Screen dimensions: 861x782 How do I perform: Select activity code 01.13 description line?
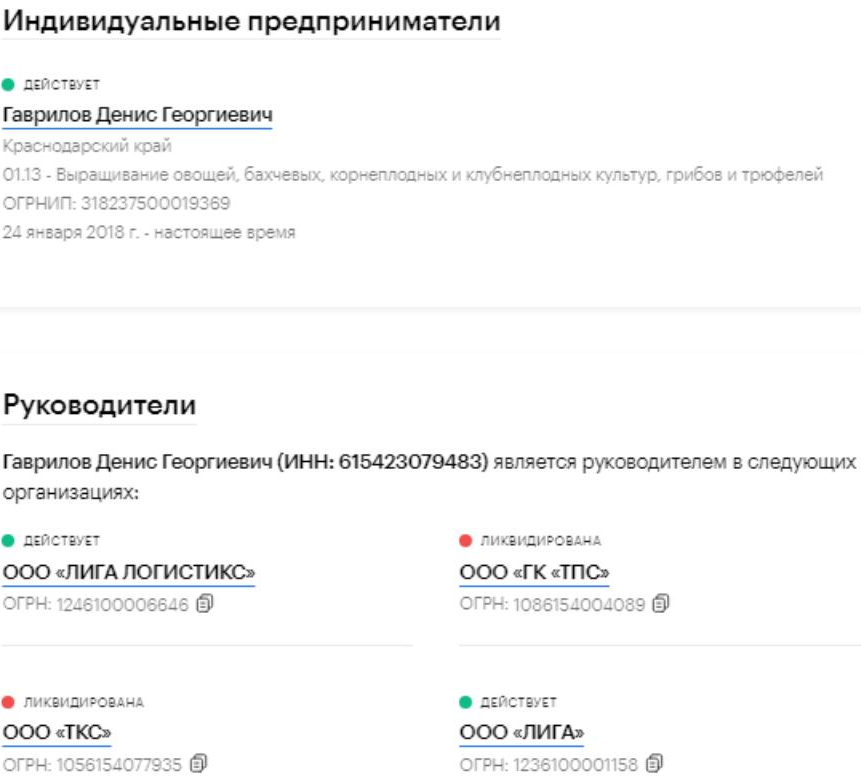[413, 175]
